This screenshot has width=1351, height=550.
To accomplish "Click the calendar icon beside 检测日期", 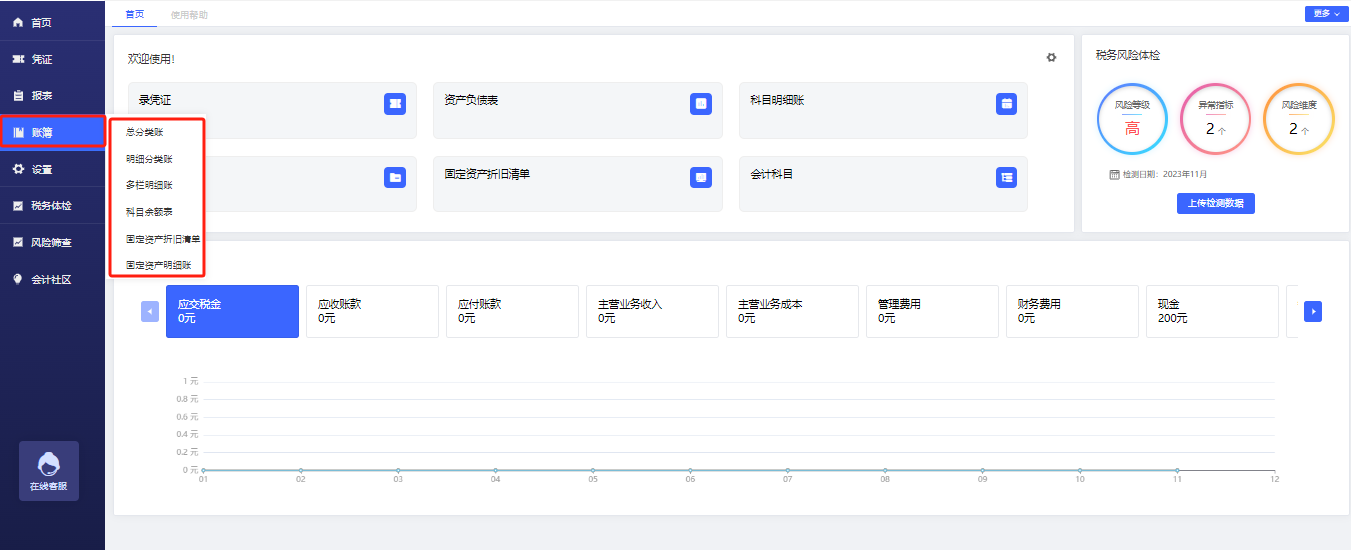I will click(1114, 174).
